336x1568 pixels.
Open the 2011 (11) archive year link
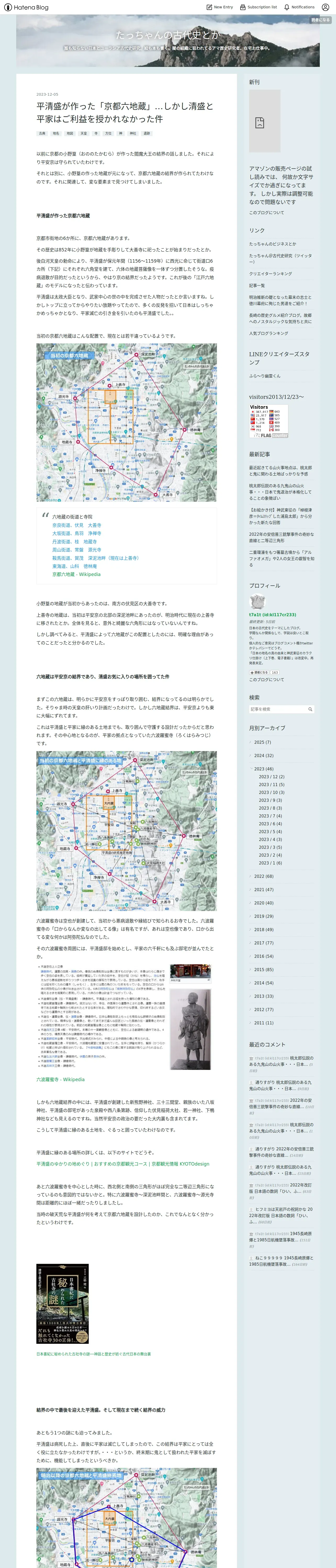pos(264,1023)
